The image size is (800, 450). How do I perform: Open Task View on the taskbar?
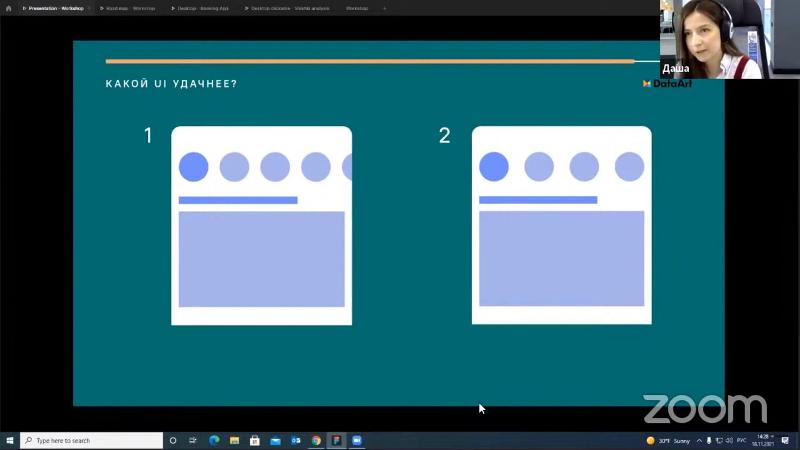pyautogui.click(x=193, y=440)
